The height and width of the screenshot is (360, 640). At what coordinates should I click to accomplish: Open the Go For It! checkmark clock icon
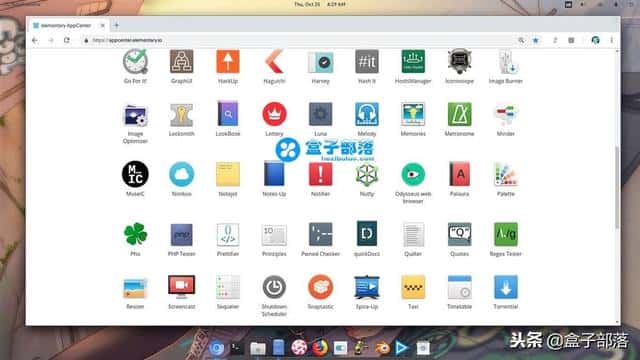click(x=135, y=62)
